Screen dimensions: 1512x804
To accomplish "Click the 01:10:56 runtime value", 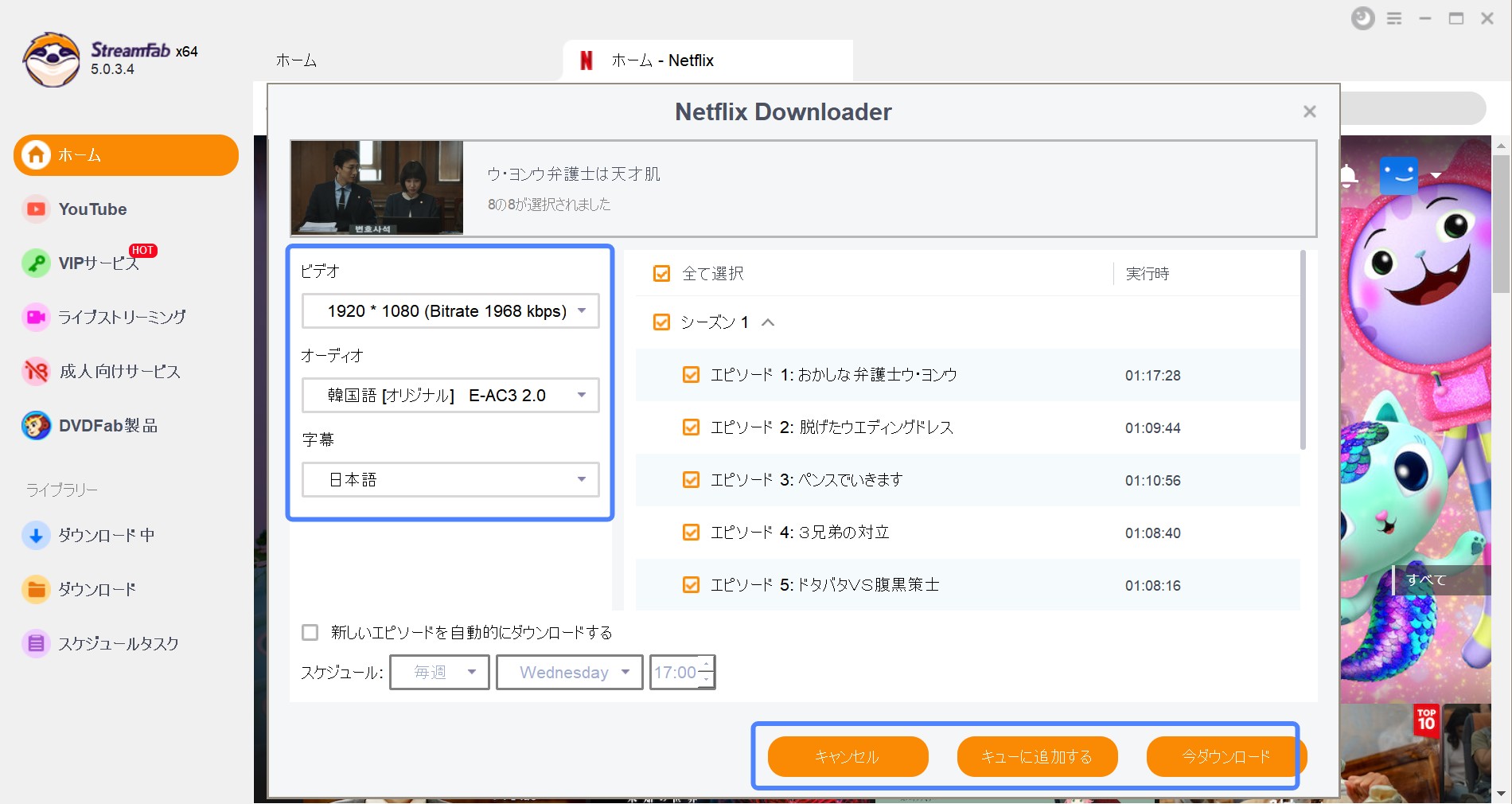I will pyautogui.click(x=1152, y=481).
